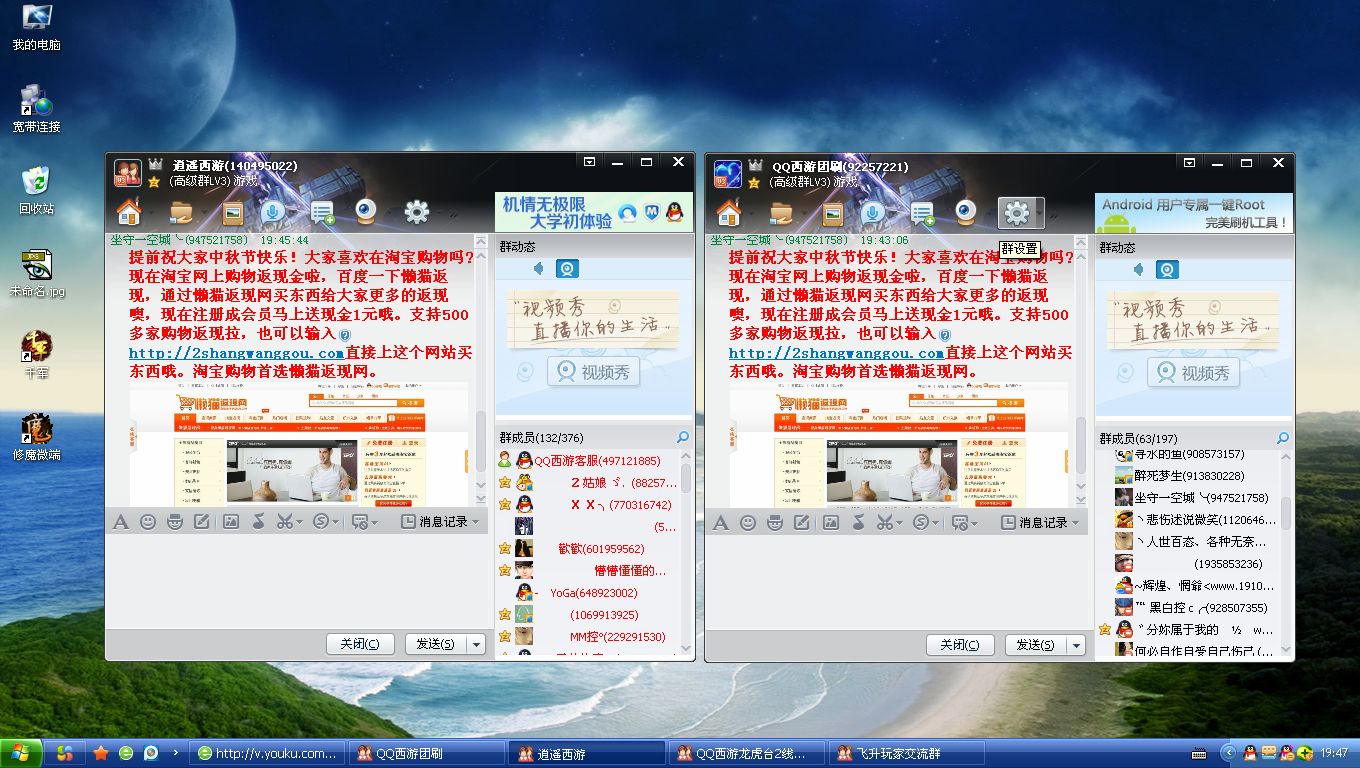Screen dimensions: 1360x768
Task: Click the webcam video icon in 逍遥西游 toolbar
Action: (x=366, y=211)
